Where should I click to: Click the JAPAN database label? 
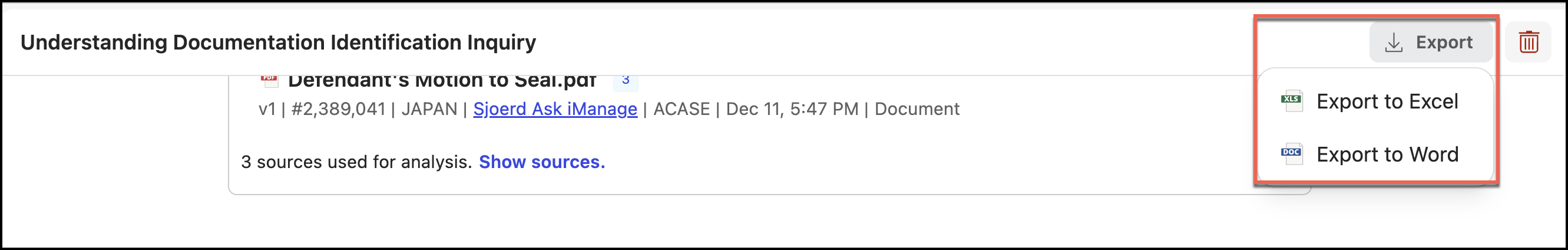429,108
